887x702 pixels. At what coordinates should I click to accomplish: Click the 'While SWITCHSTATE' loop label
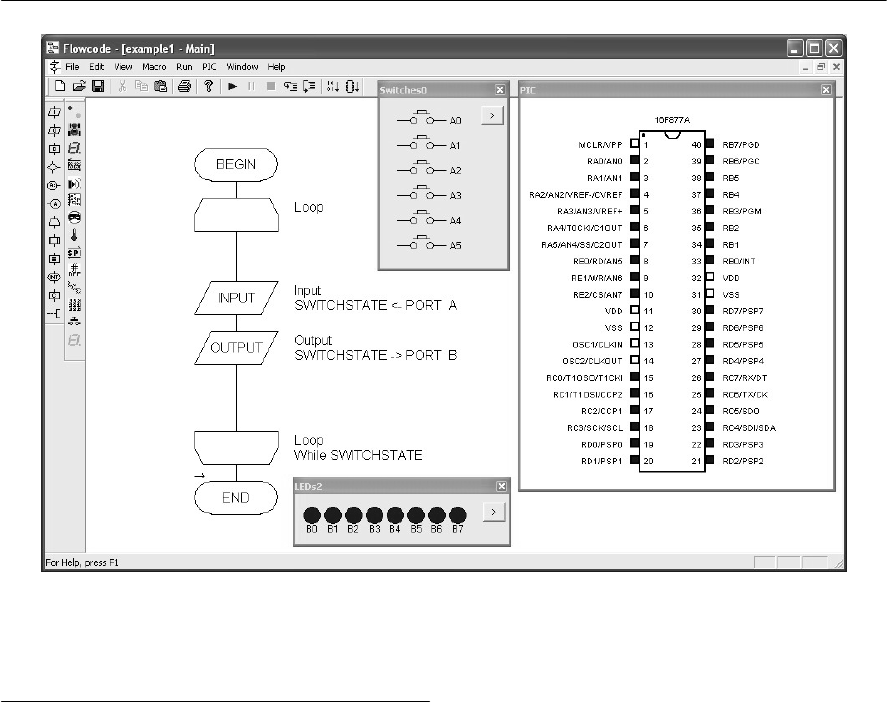coord(358,455)
